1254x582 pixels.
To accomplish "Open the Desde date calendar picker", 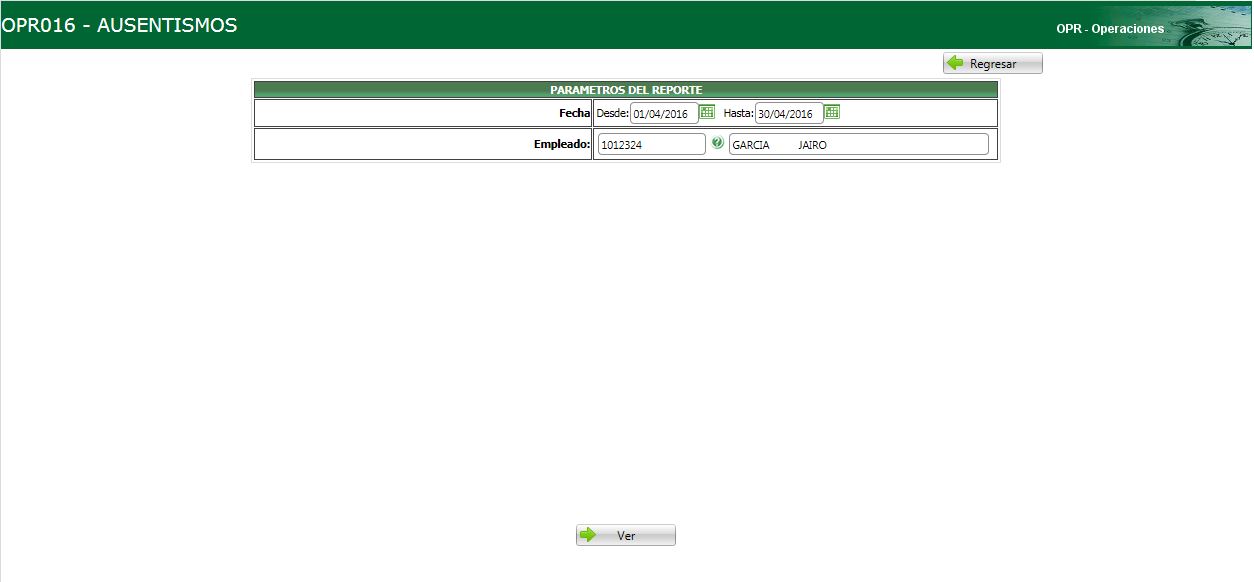I will click(x=707, y=112).
